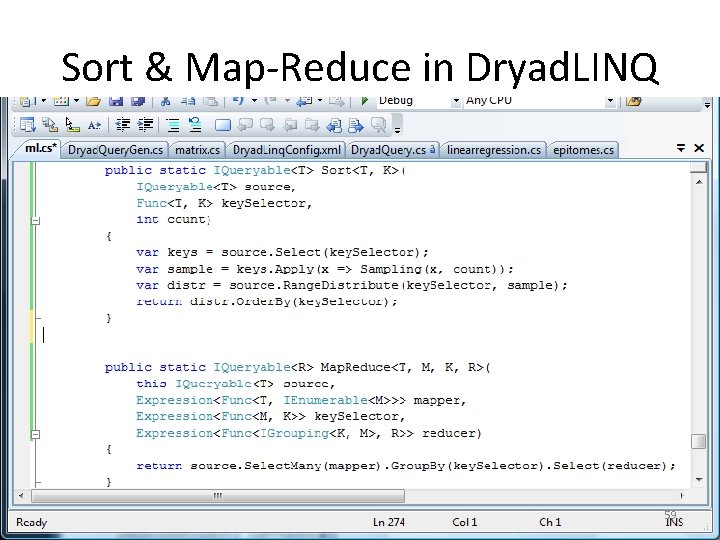Click the Navigate Forward icon

(x=336, y=101)
